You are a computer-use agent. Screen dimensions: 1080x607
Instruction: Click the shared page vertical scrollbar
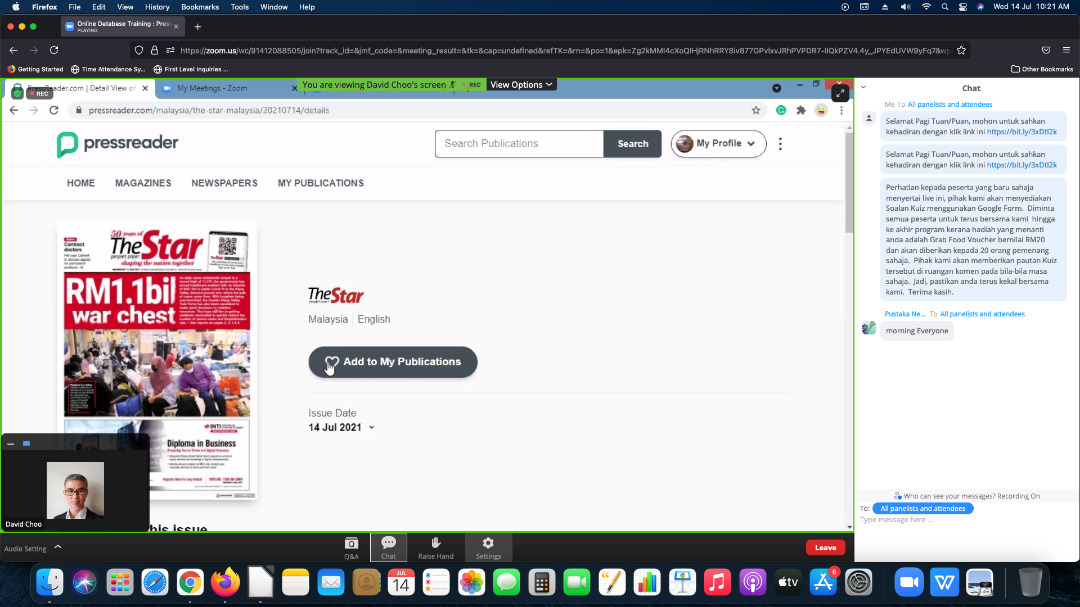pos(849,183)
